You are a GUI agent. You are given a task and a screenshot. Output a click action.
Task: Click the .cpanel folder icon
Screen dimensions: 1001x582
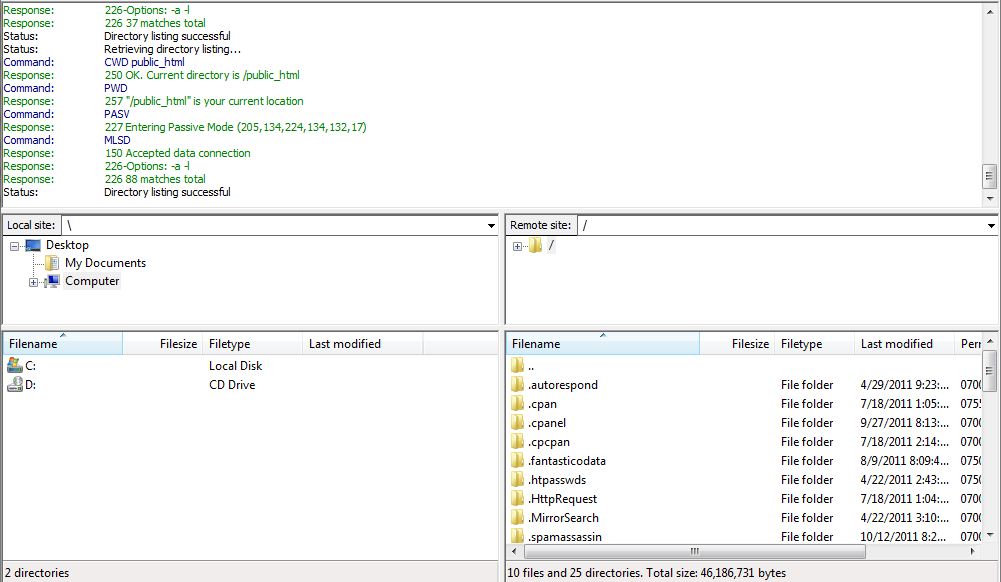[x=518, y=423]
